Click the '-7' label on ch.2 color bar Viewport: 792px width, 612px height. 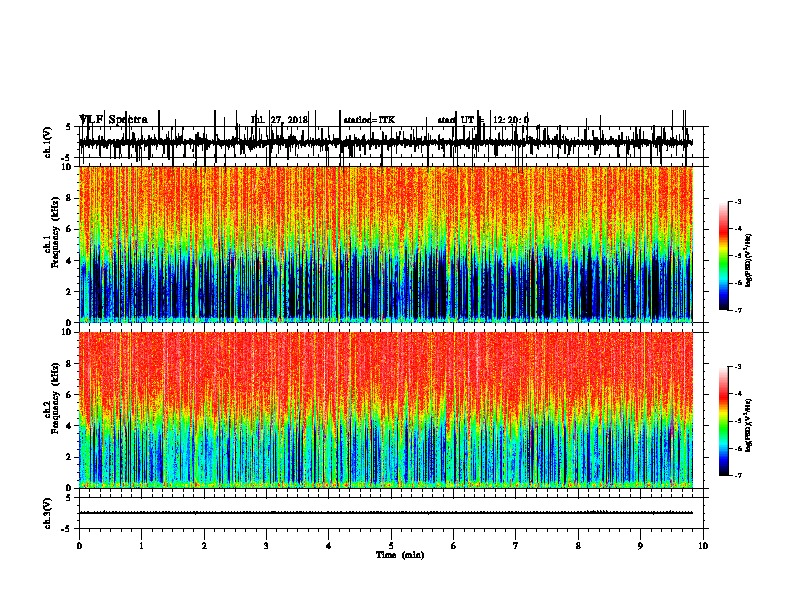click(737, 476)
